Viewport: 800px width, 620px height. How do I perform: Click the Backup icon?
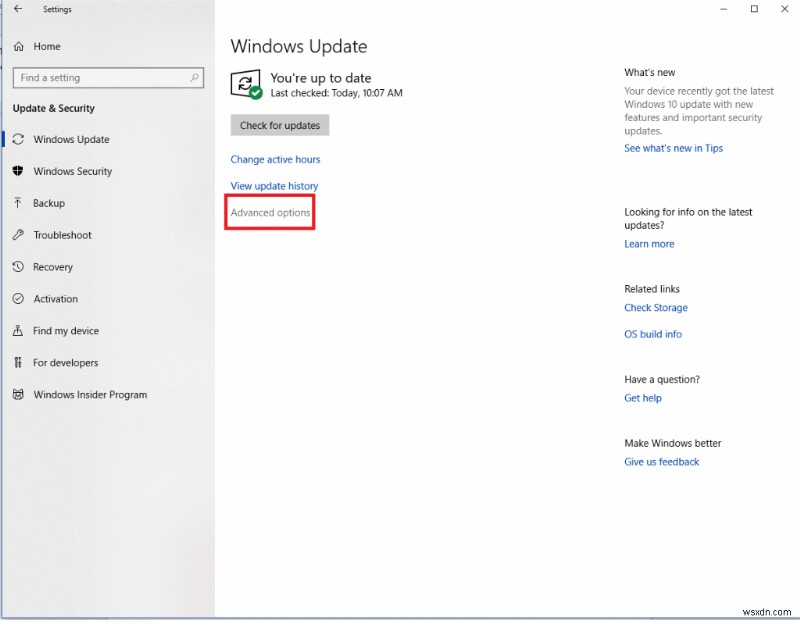coord(17,203)
